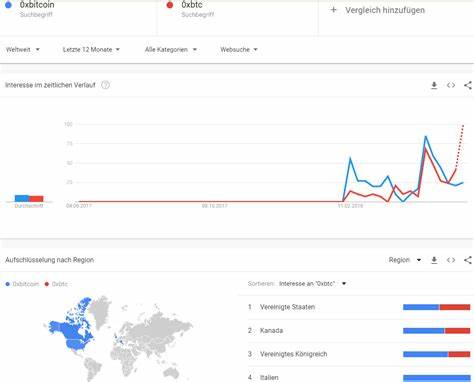The width and height of the screenshot is (474, 382).
Task: Select Kanada in the region list
Action: [271, 331]
